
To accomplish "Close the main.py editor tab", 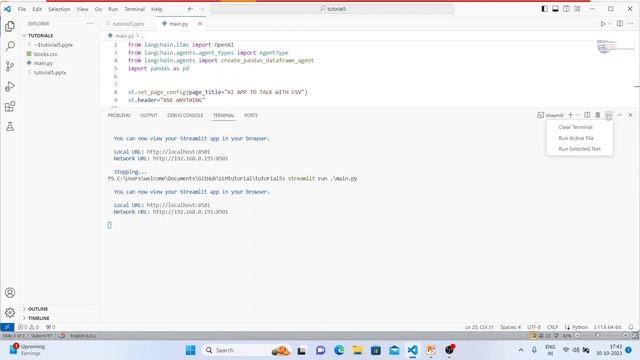I will pos(200,24).
